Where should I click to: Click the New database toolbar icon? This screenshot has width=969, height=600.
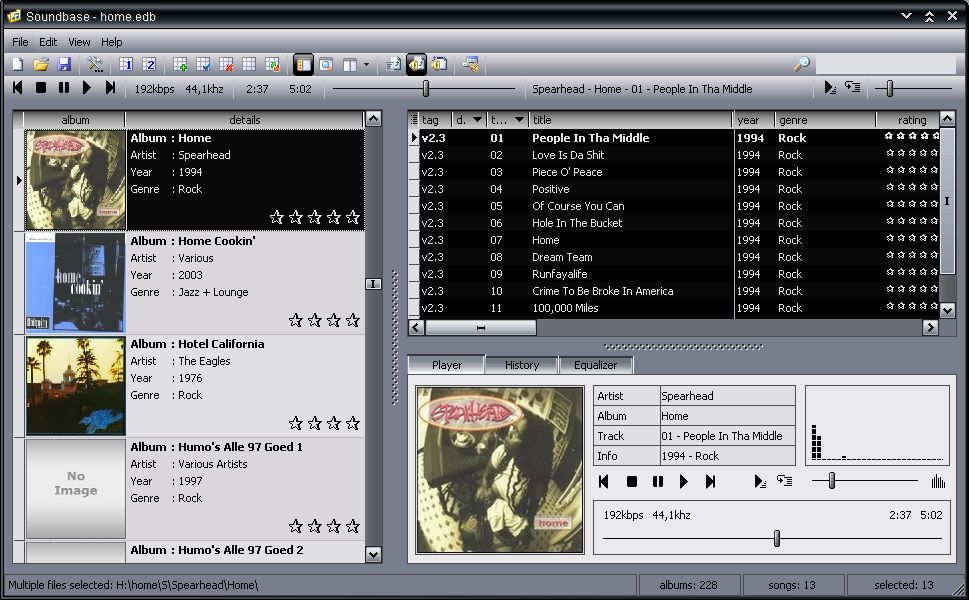[18, 65]
